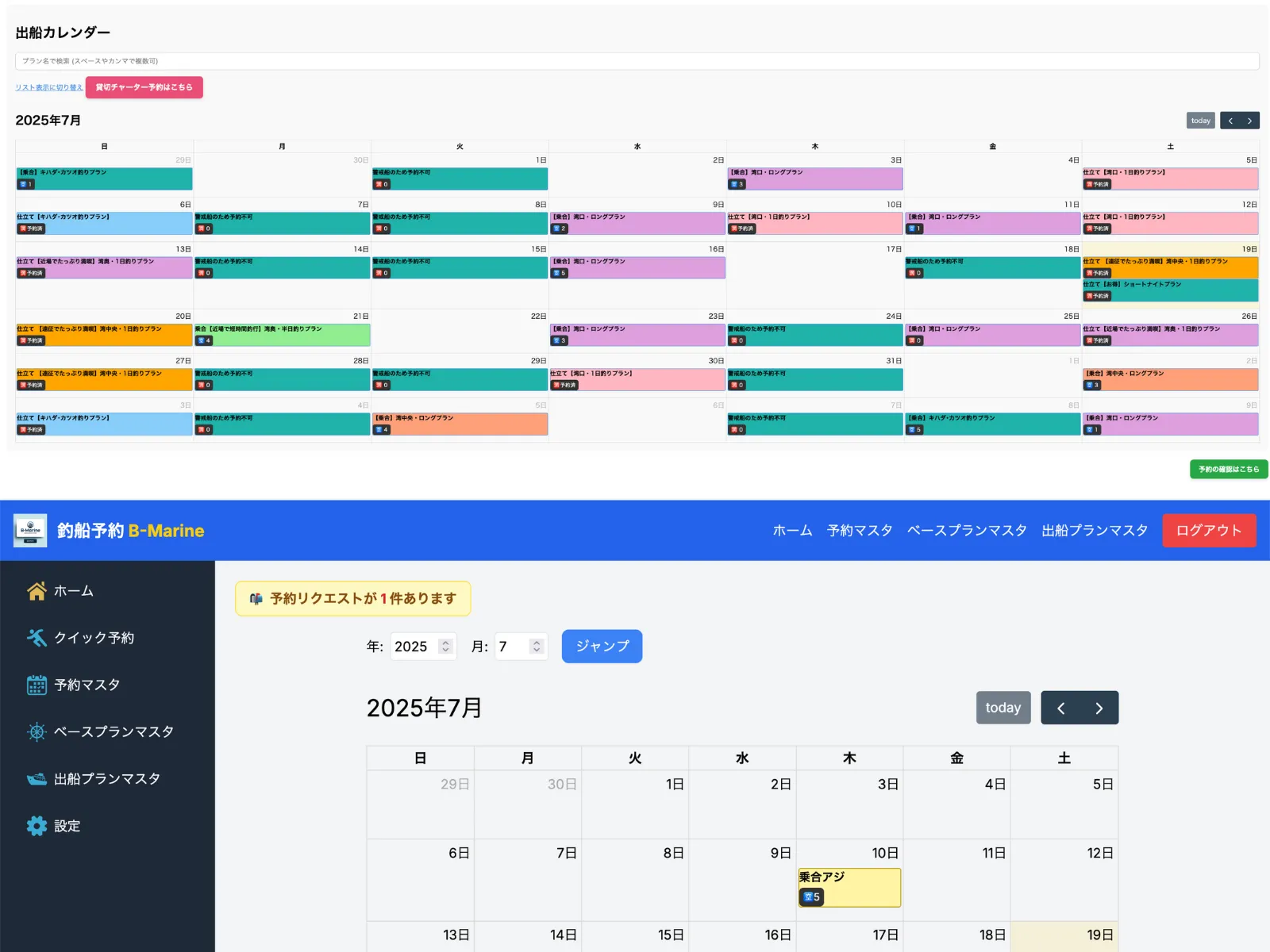
Task: Click the B-Marine logo image
Action: pyautogui.click(x=30, y=531)
